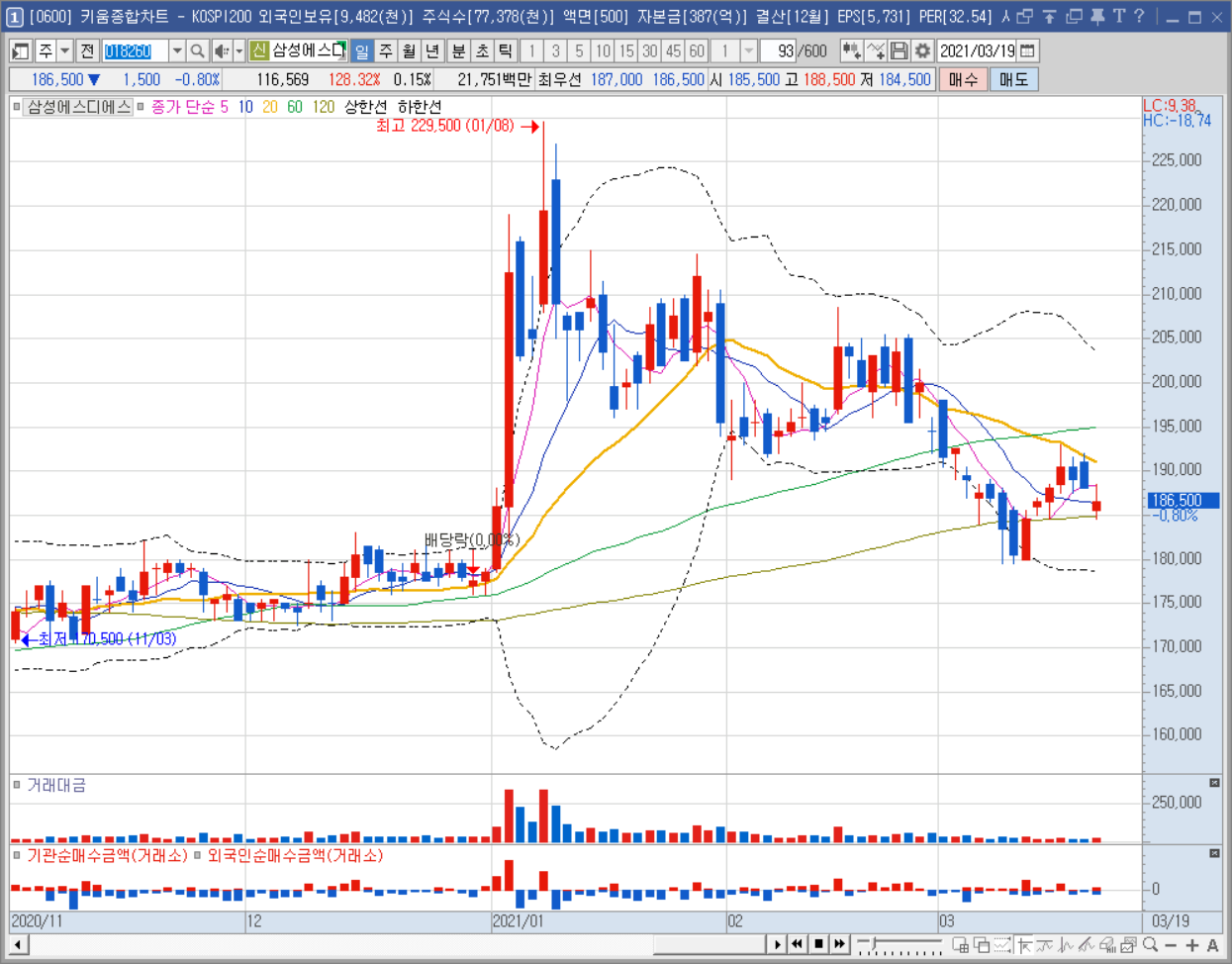The height and width of the screenshot is (964, 1232).
Task: Click the bar count field showing 93
Action: 779,50
